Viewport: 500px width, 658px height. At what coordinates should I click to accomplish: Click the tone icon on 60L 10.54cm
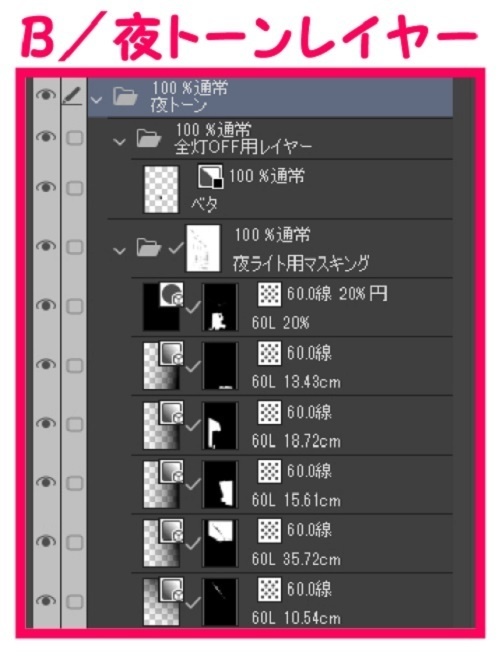(x=269, y=589)
